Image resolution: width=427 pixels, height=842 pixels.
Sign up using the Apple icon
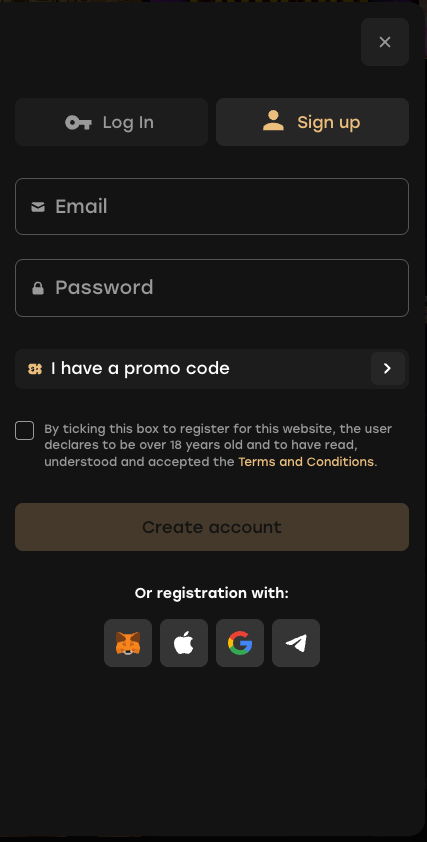(x=184, y=643)
